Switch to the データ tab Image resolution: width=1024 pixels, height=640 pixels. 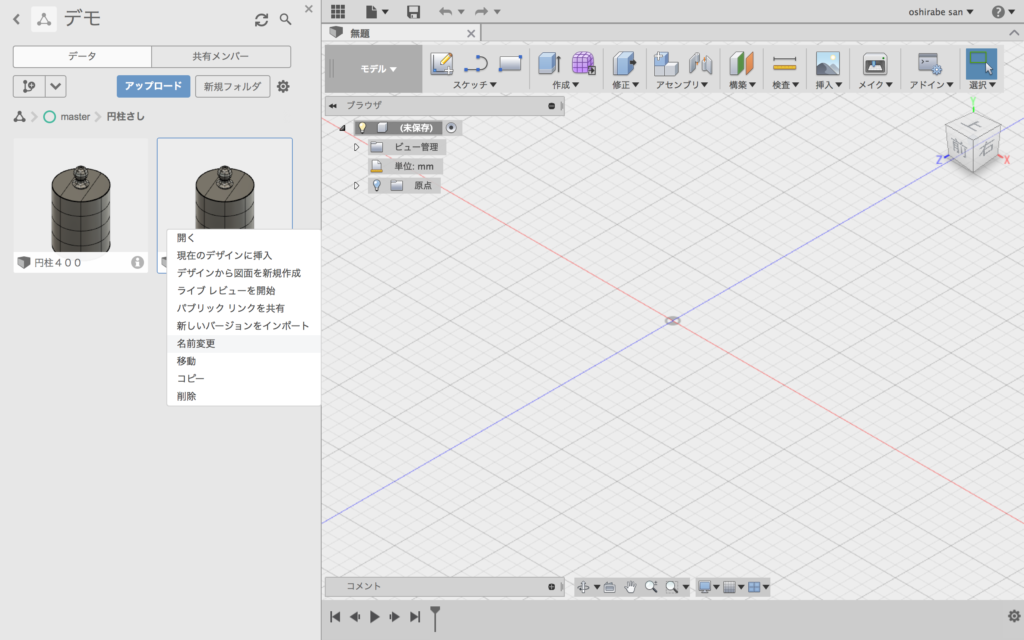pos(82,56)
